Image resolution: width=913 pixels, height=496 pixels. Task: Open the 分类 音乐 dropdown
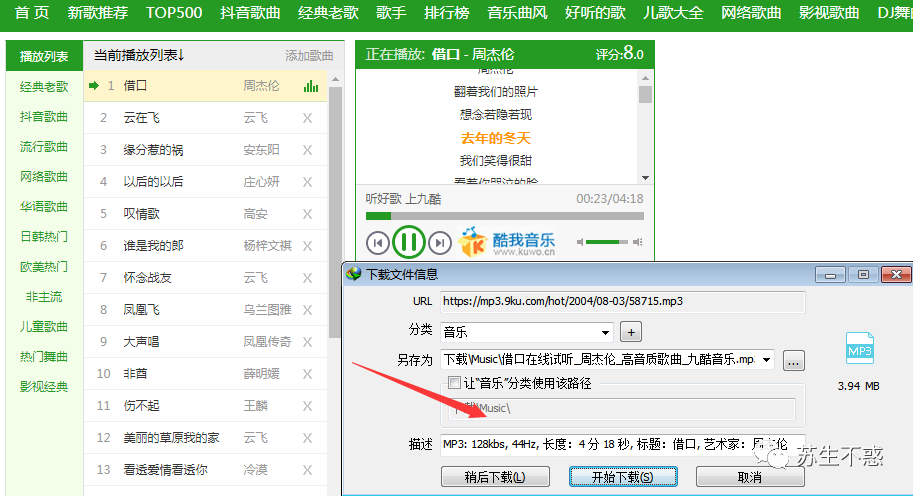click(x=526, y=332)
